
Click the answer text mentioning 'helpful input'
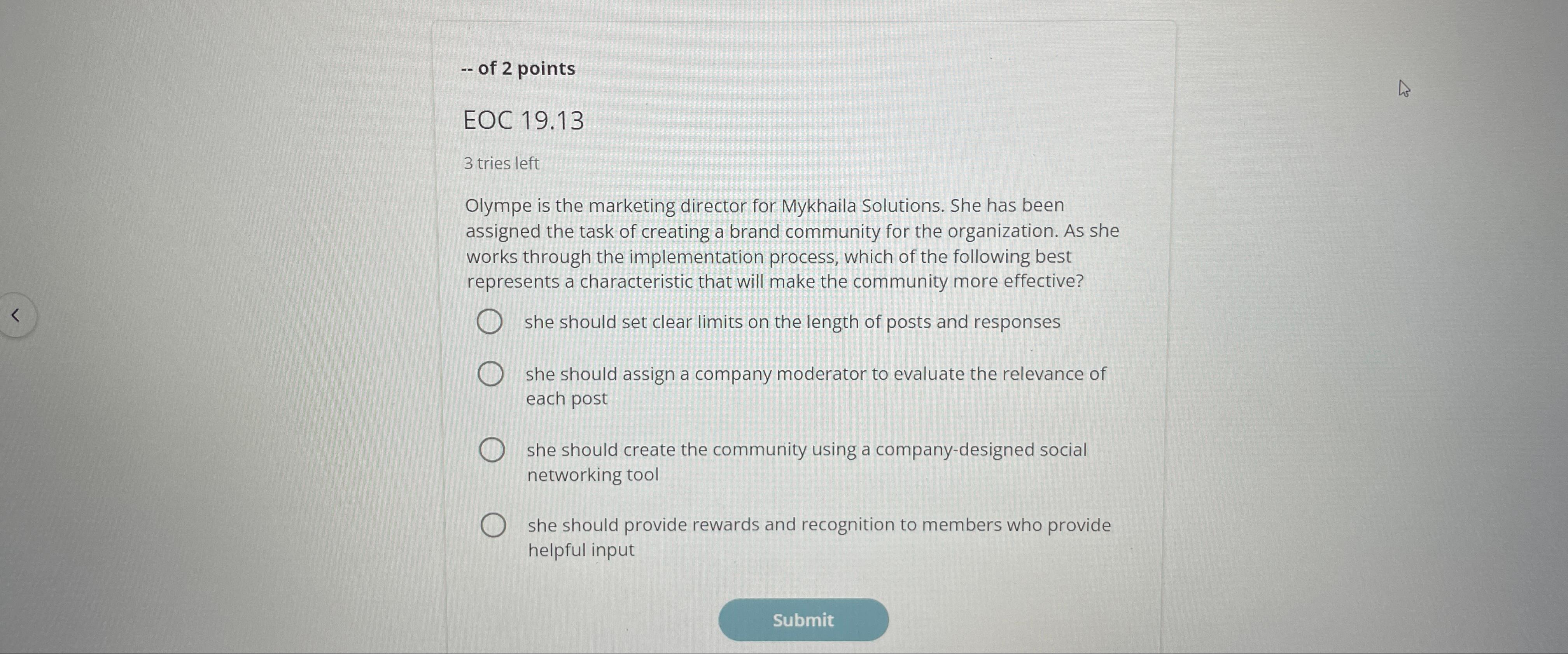point(819,537)
